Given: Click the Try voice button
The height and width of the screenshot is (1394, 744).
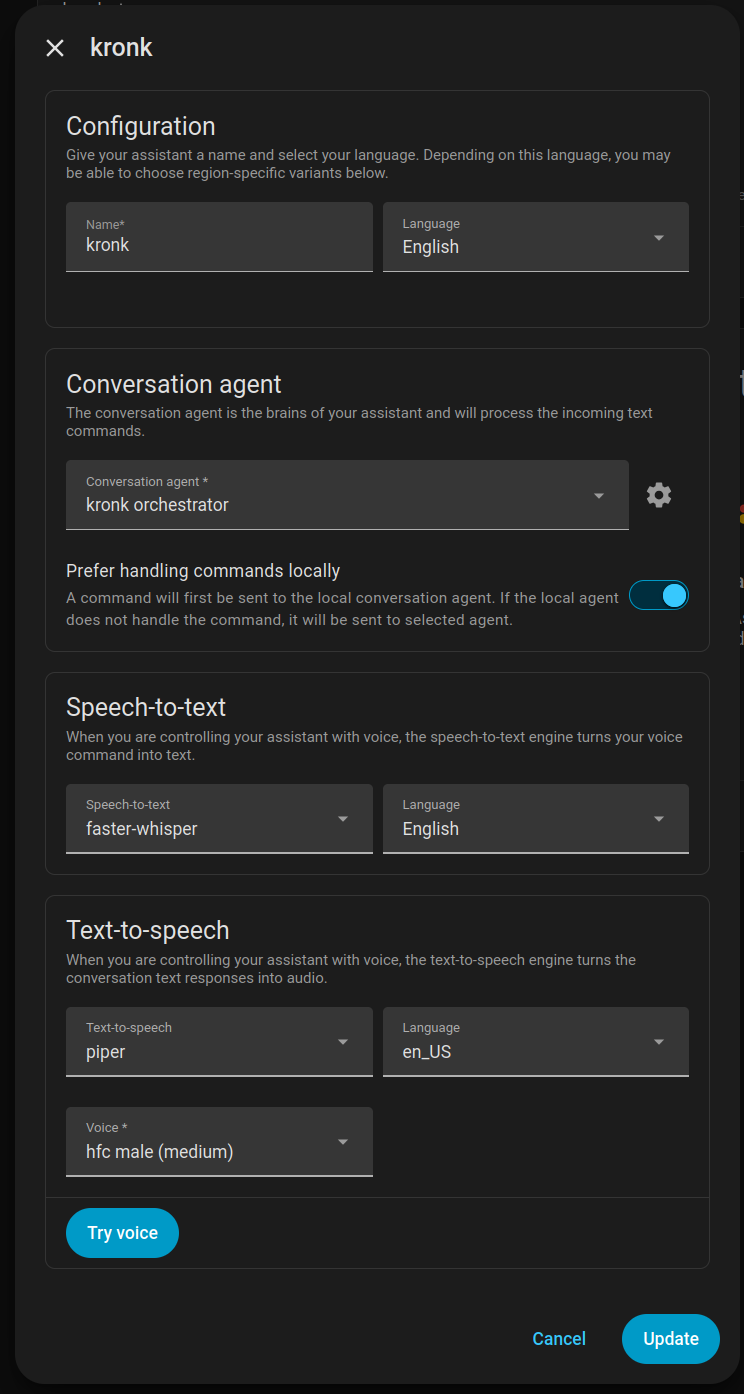Looking at the screenshot, I should pyautogui.click(x=122, y=1233).
